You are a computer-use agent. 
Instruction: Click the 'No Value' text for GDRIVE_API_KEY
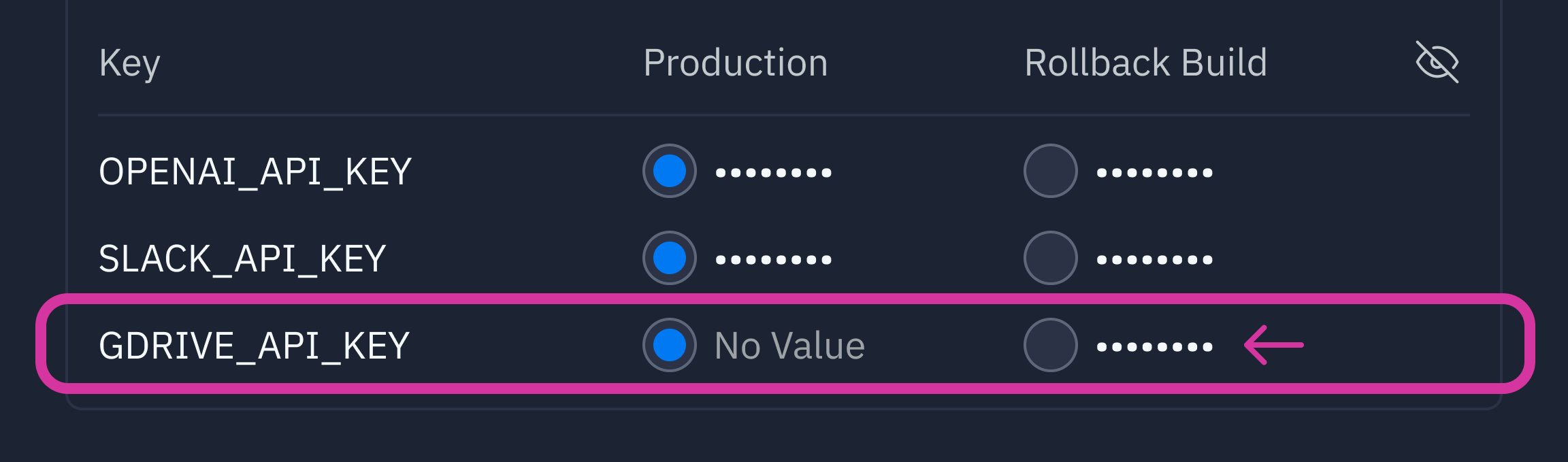tap(789, 346)
